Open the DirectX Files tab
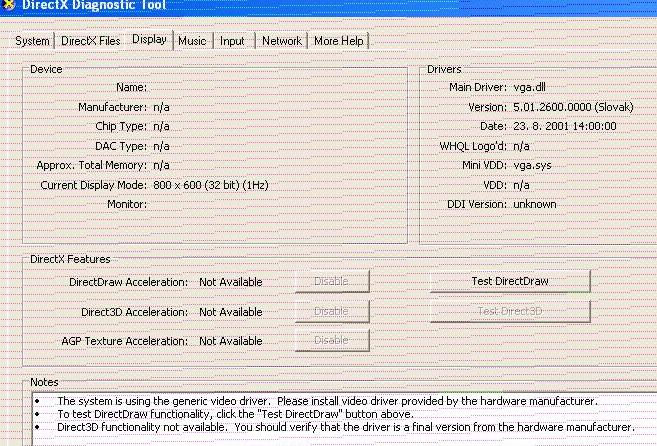The width and height of the screenshot is (657, 446). click(x=91, y=41)
